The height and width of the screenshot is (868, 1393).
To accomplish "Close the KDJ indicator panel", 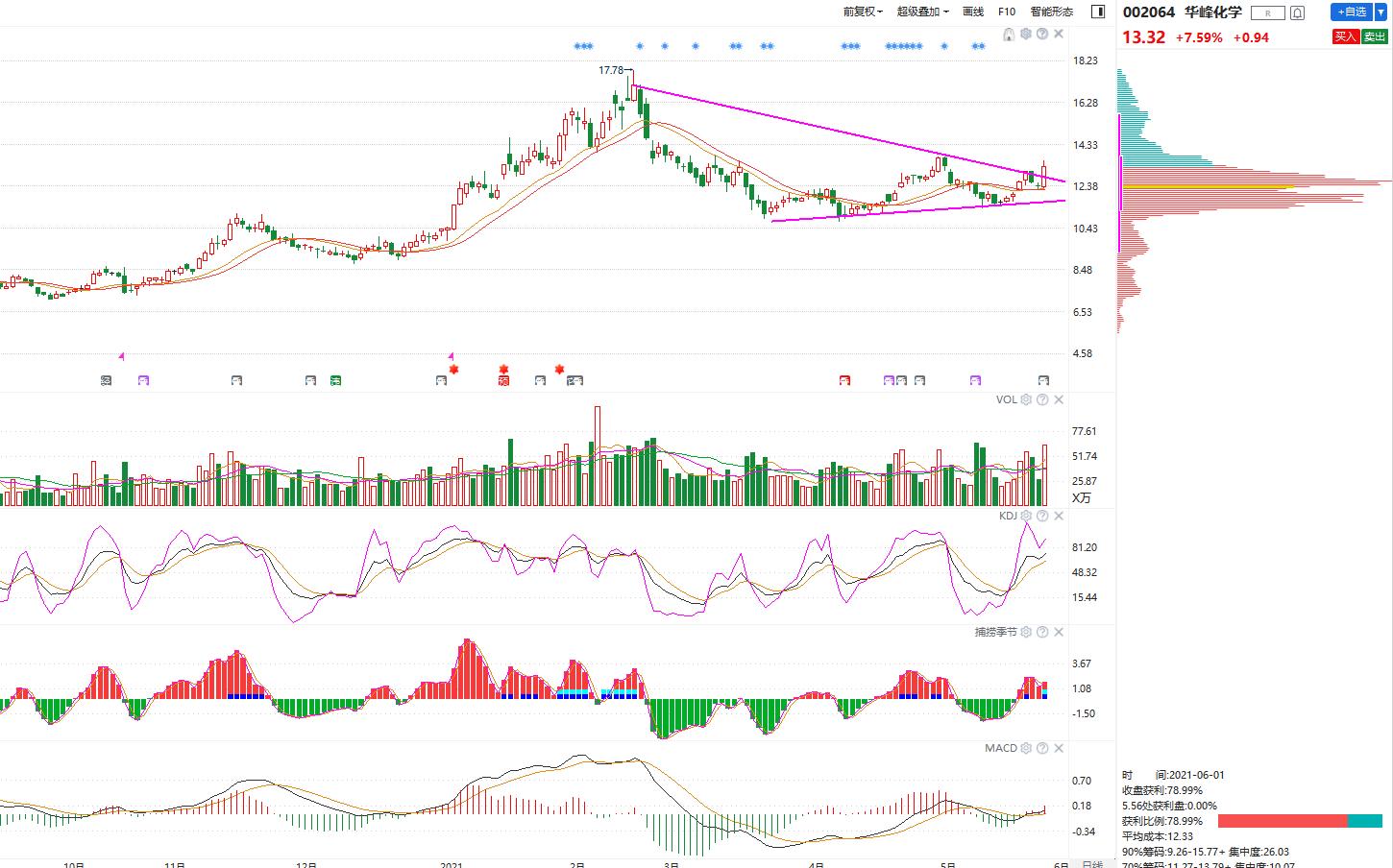I will tap(1059, 516).
